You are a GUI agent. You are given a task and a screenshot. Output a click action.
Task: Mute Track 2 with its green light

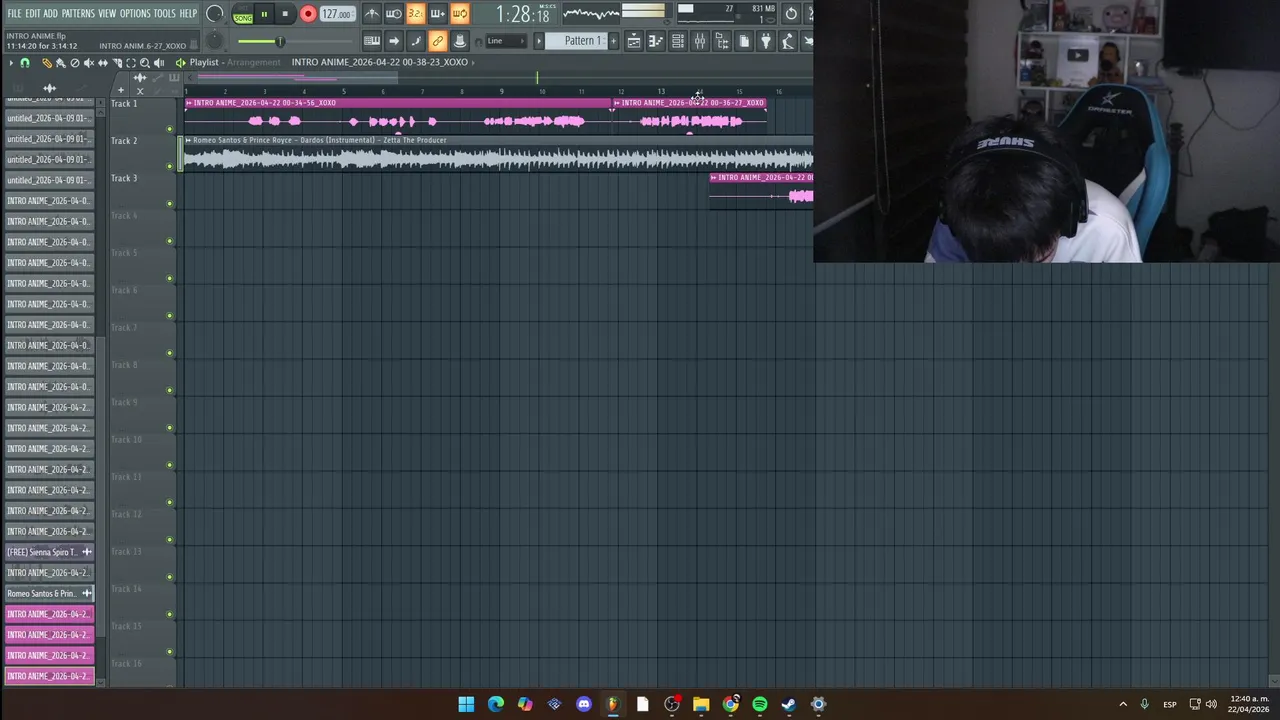(x=170, y=166)
